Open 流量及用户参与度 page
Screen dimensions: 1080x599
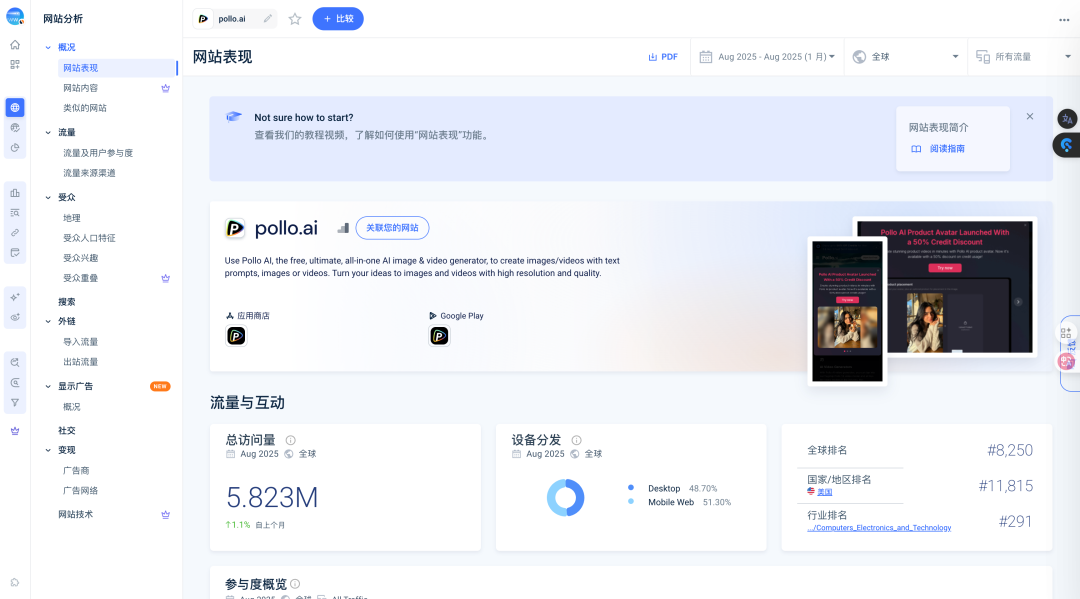(x=98, y=153)
